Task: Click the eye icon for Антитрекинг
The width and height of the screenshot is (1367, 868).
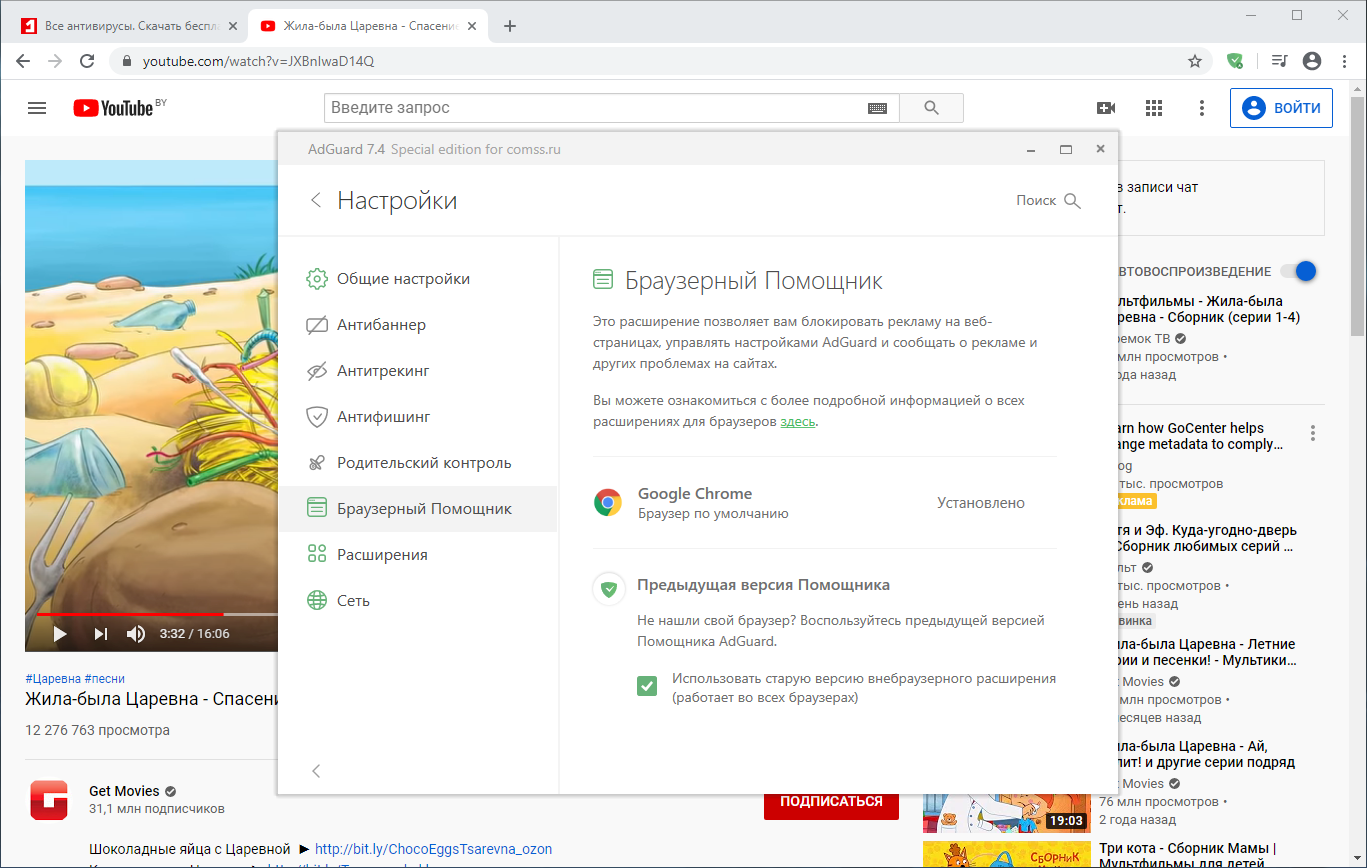Action: click(317, 371)
